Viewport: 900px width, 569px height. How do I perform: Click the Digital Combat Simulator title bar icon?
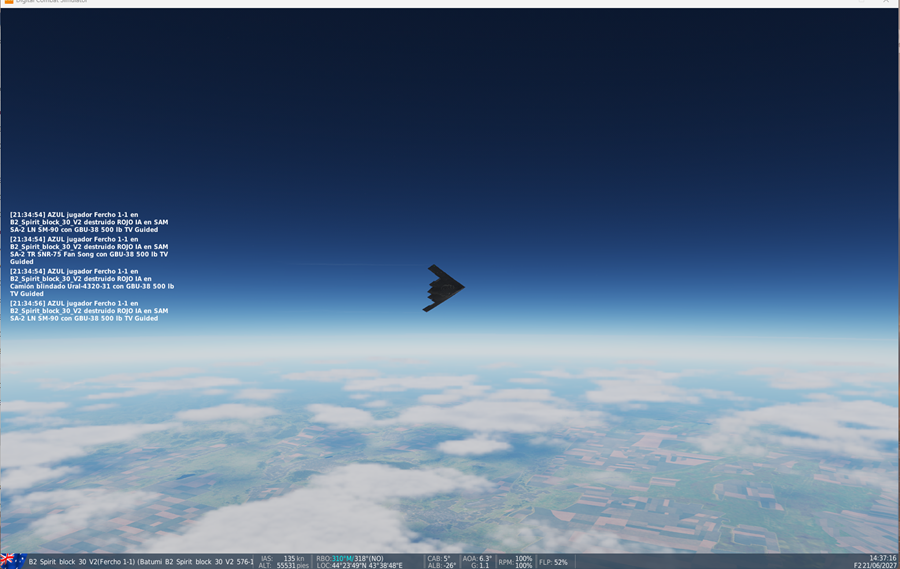click(7, 2)
